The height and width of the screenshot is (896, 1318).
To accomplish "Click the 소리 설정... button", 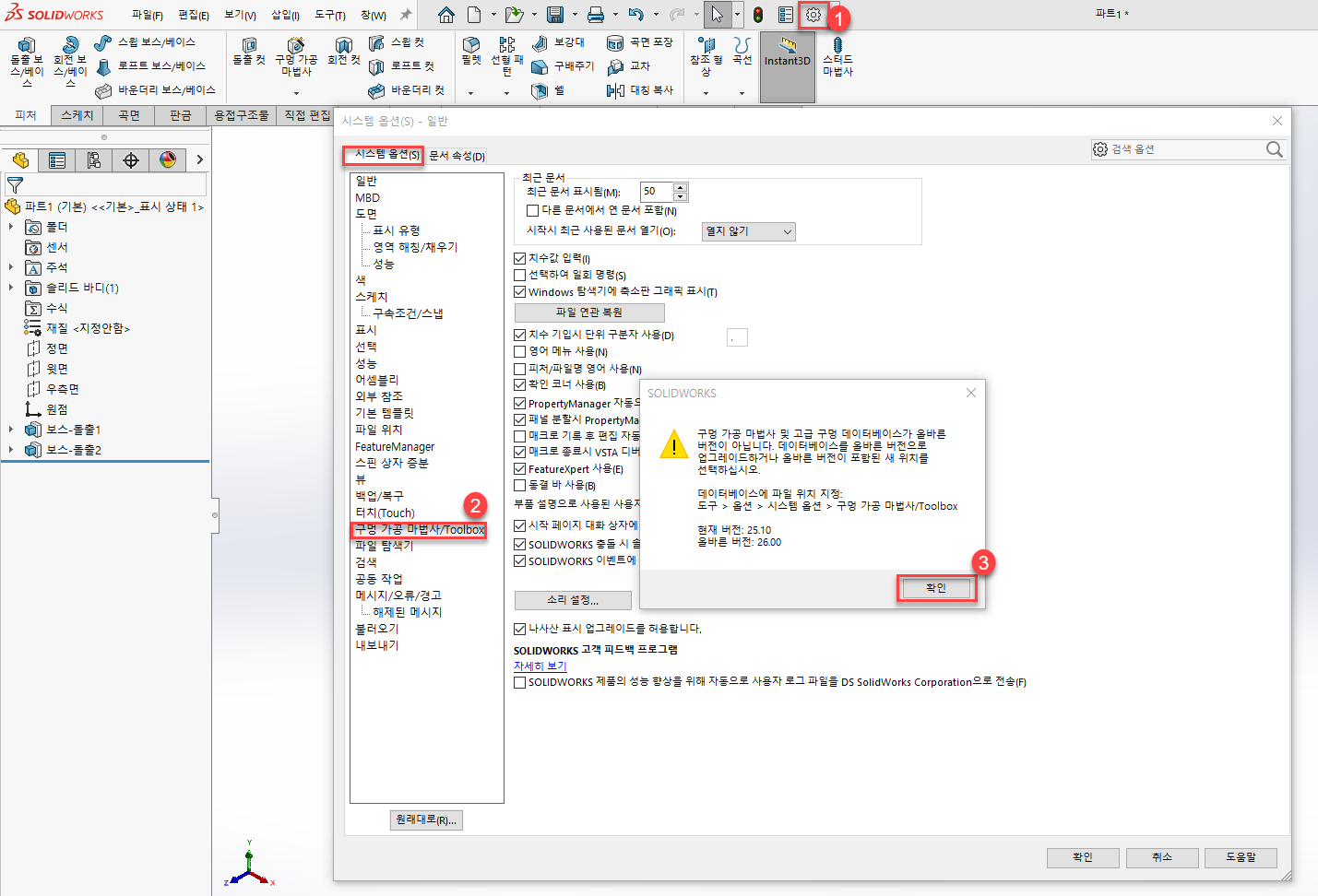I will click(573, 600).
